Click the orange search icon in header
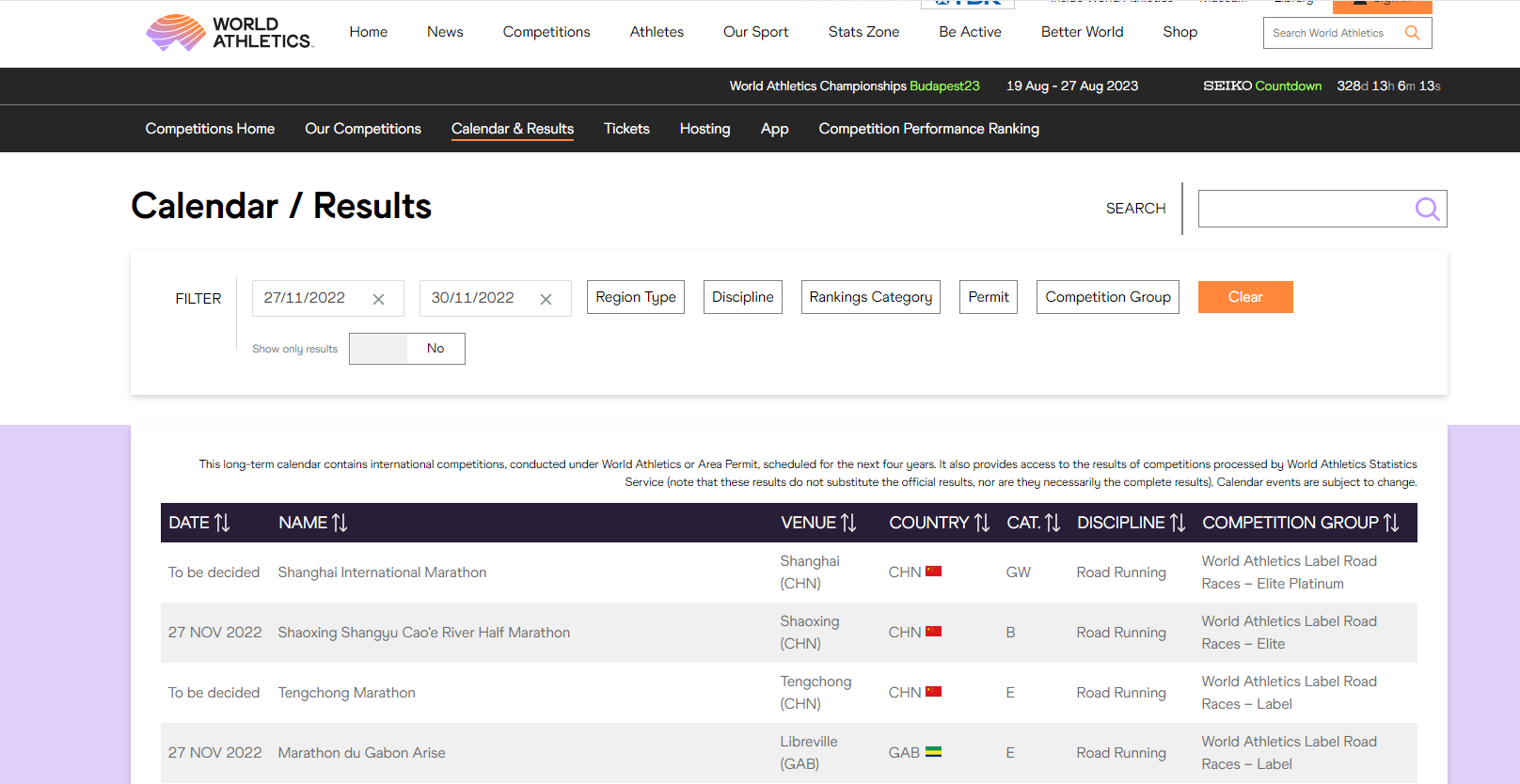 pos(1412,33)
